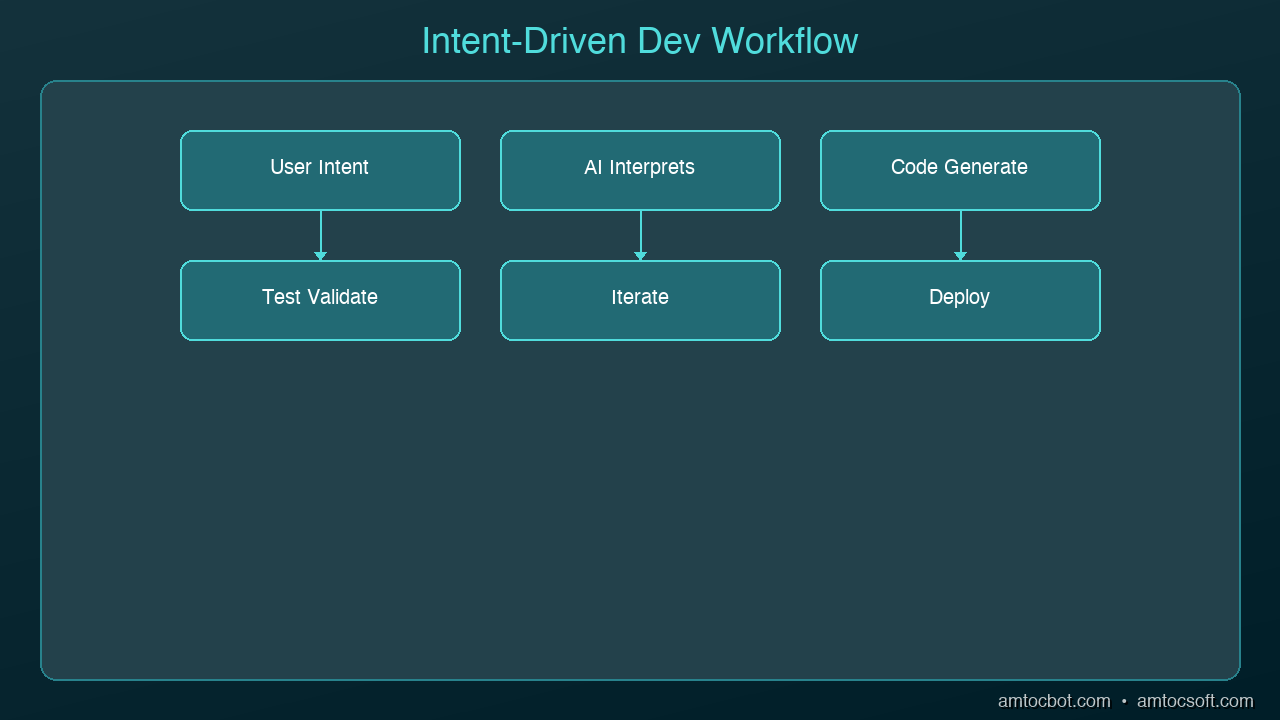Open the amtocsoft.com link

point(1195,701)
